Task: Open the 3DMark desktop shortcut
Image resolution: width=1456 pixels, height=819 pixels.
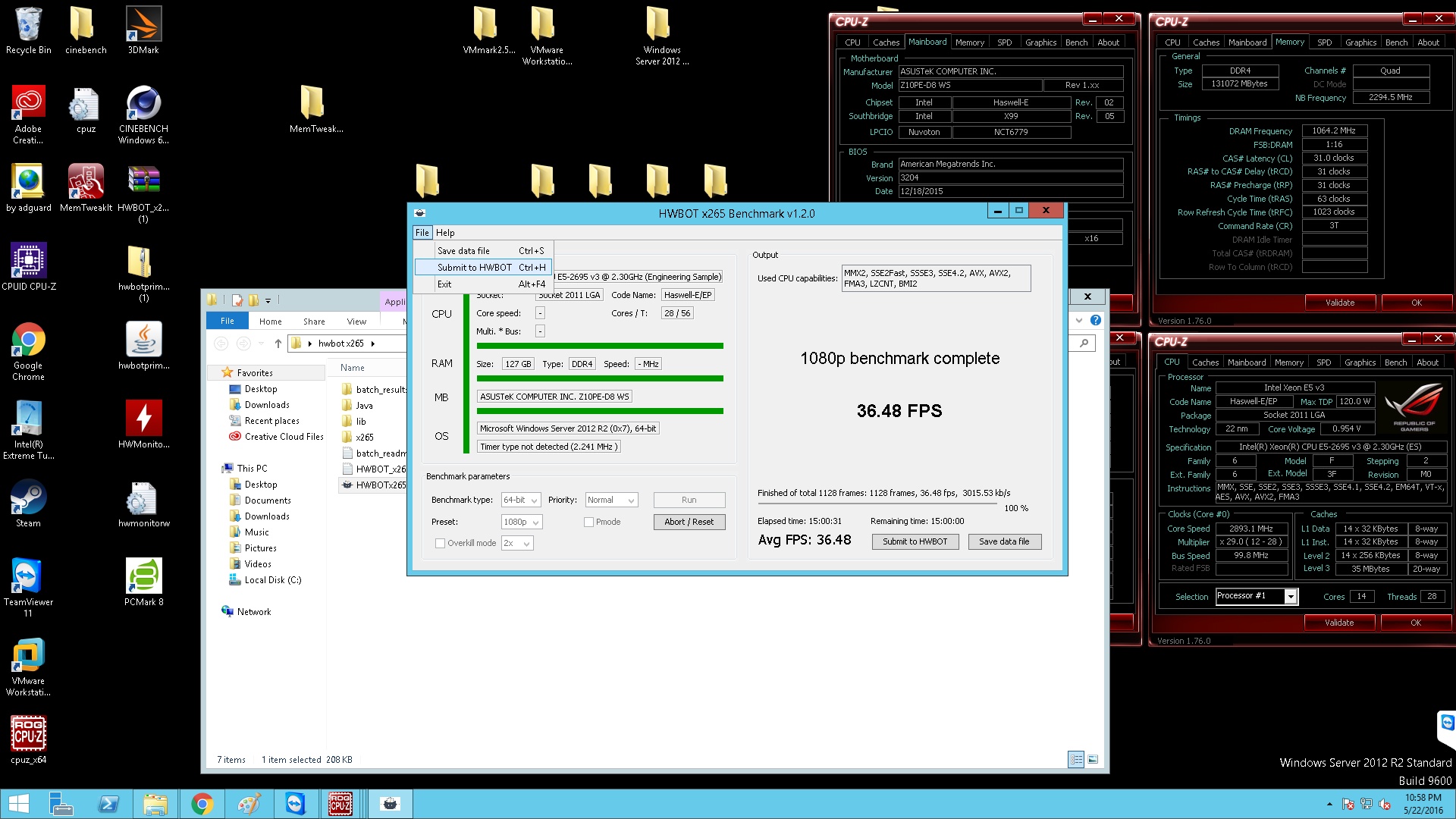Action: coord(143,30)
